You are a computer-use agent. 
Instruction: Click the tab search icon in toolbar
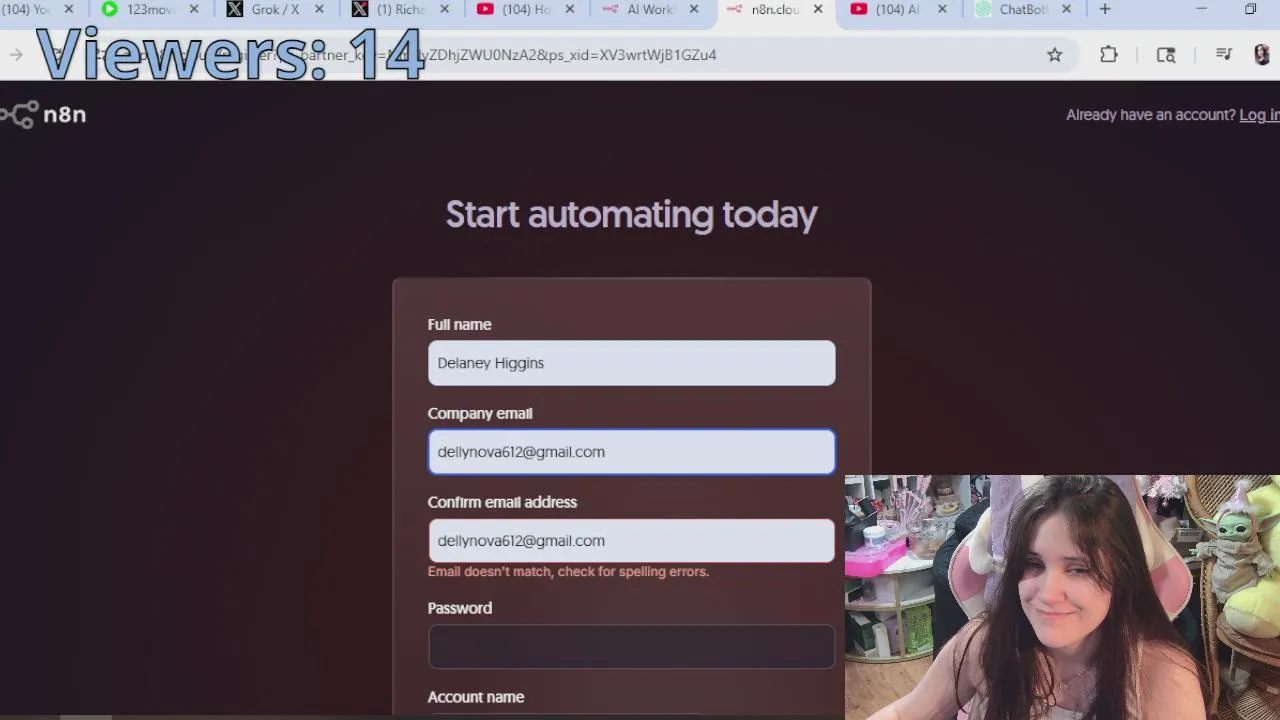pyautogui.click(x=1166, y=55)
